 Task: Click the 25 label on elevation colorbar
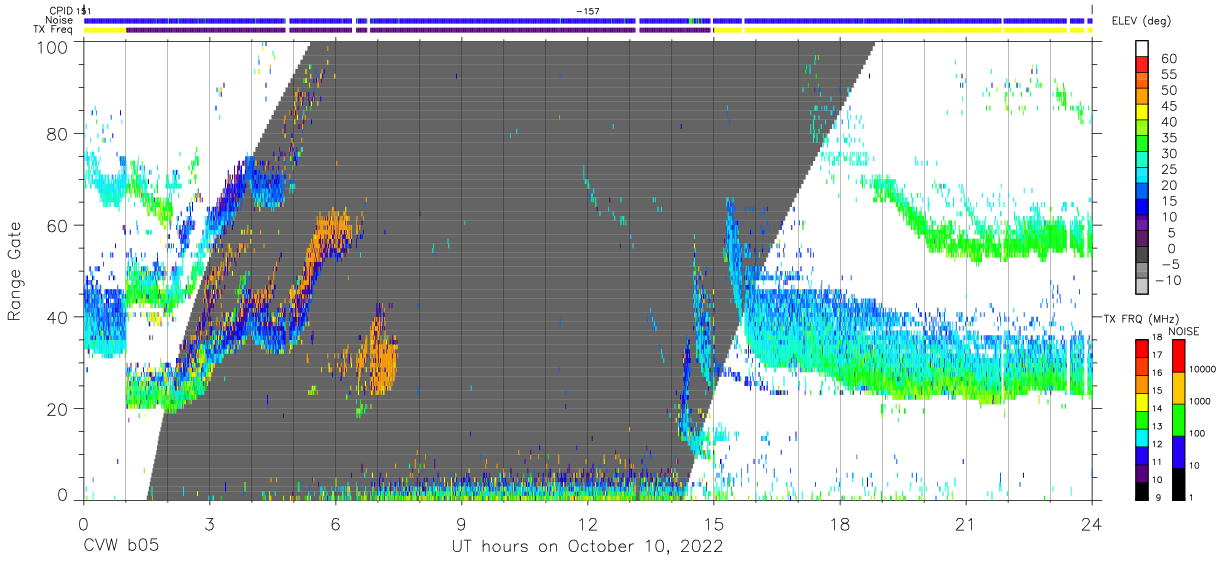(x=1168, y=169)
